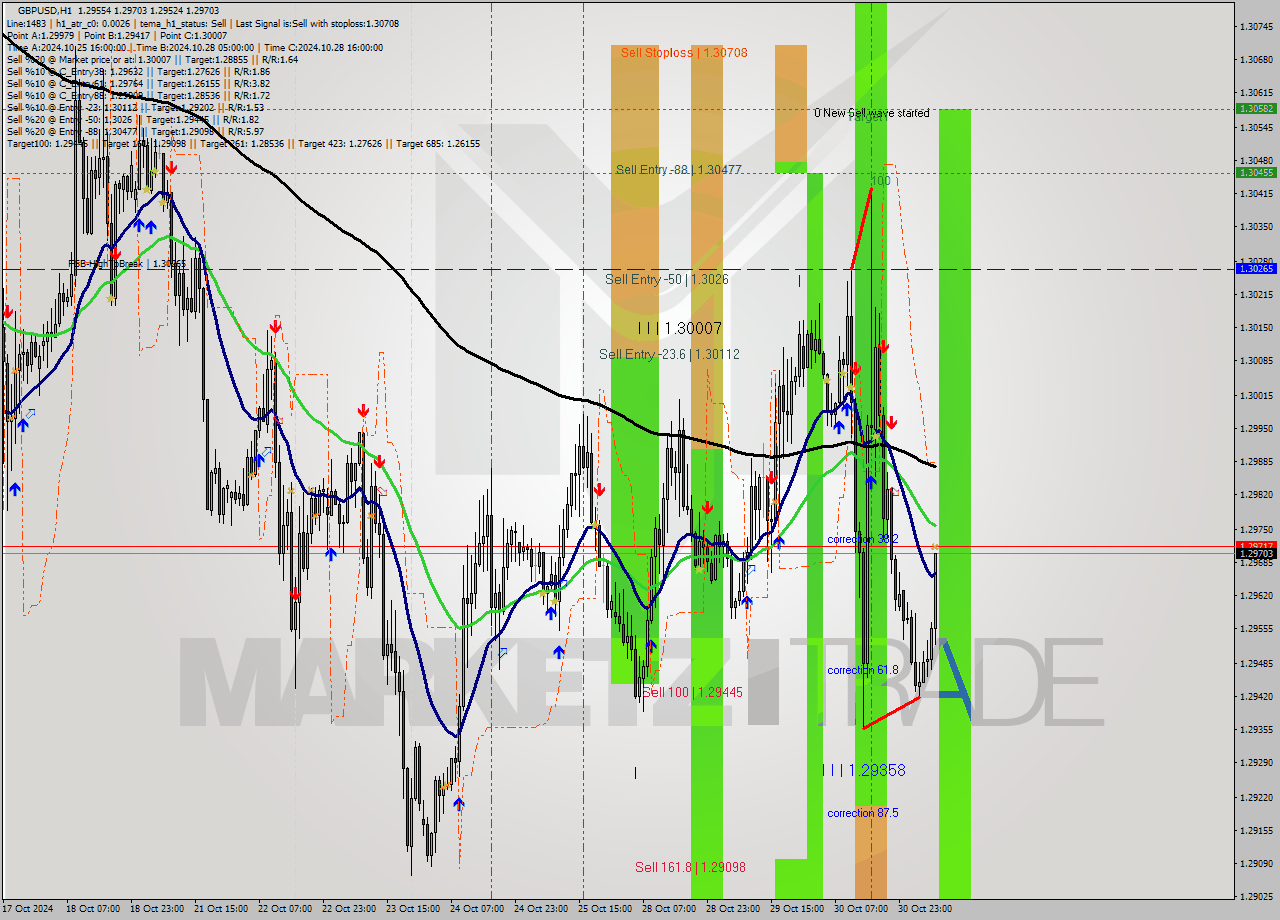Click the 'Sell %20 @ Market price' line

(152, 59)
